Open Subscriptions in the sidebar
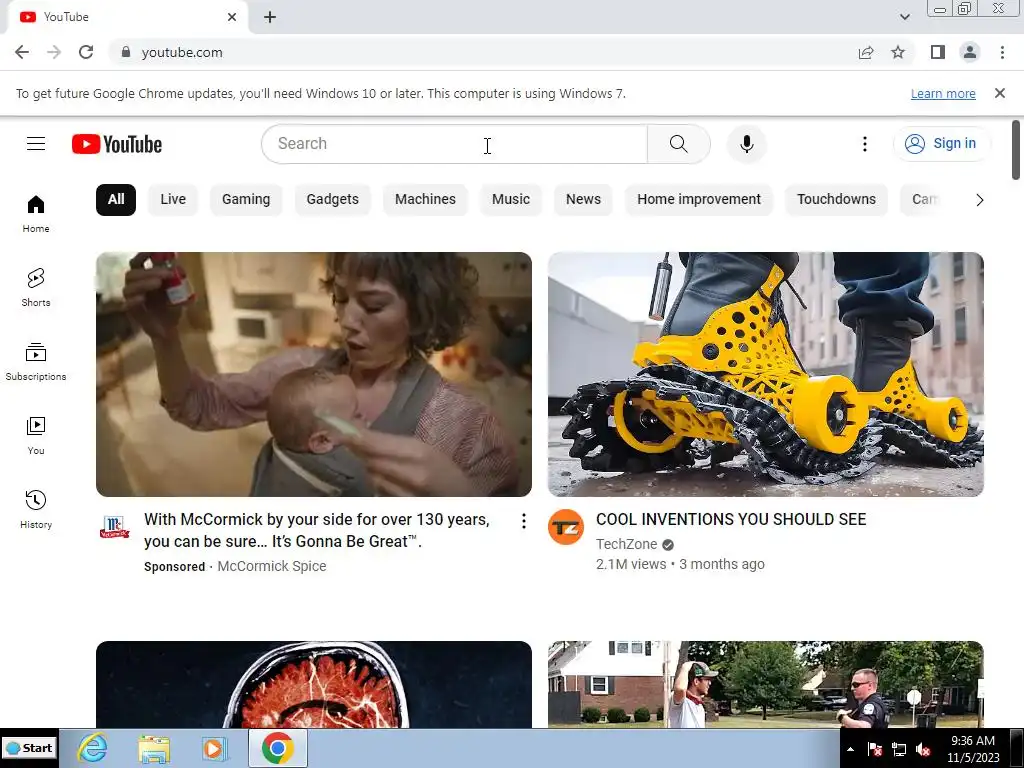Screen dimensions: 1024x768 click(x=36, y=362)
